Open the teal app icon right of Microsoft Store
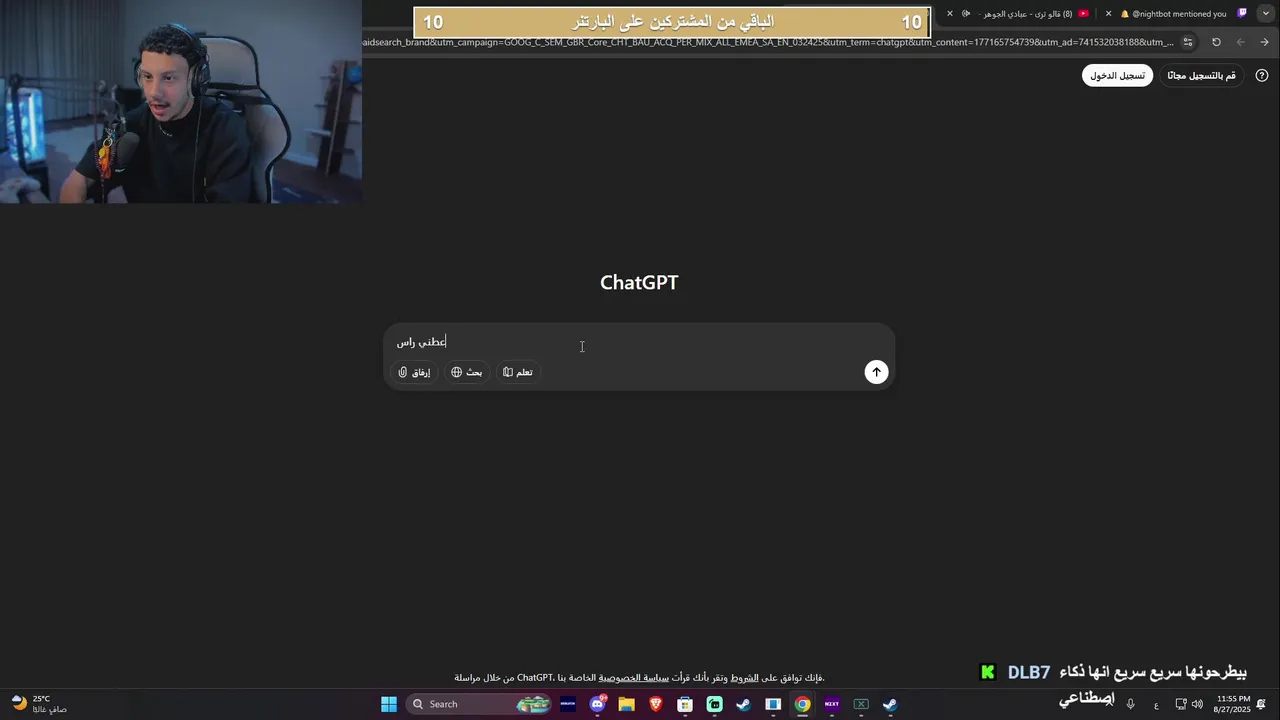The width and height of the screenshot is (1280, 720). point(714,704)
